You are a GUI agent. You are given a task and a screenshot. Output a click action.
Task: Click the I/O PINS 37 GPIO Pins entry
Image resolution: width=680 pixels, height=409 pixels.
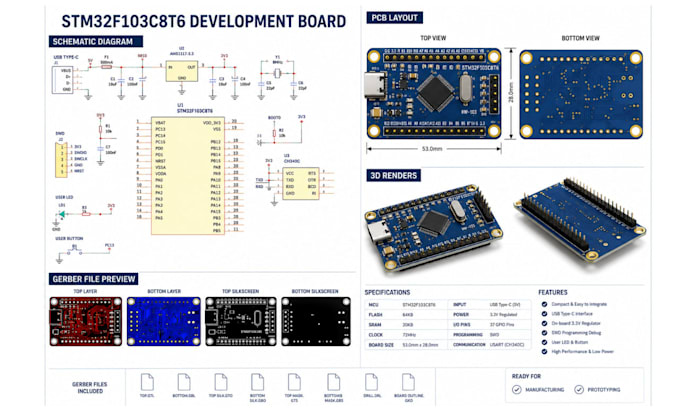click(x=490, y=324)
